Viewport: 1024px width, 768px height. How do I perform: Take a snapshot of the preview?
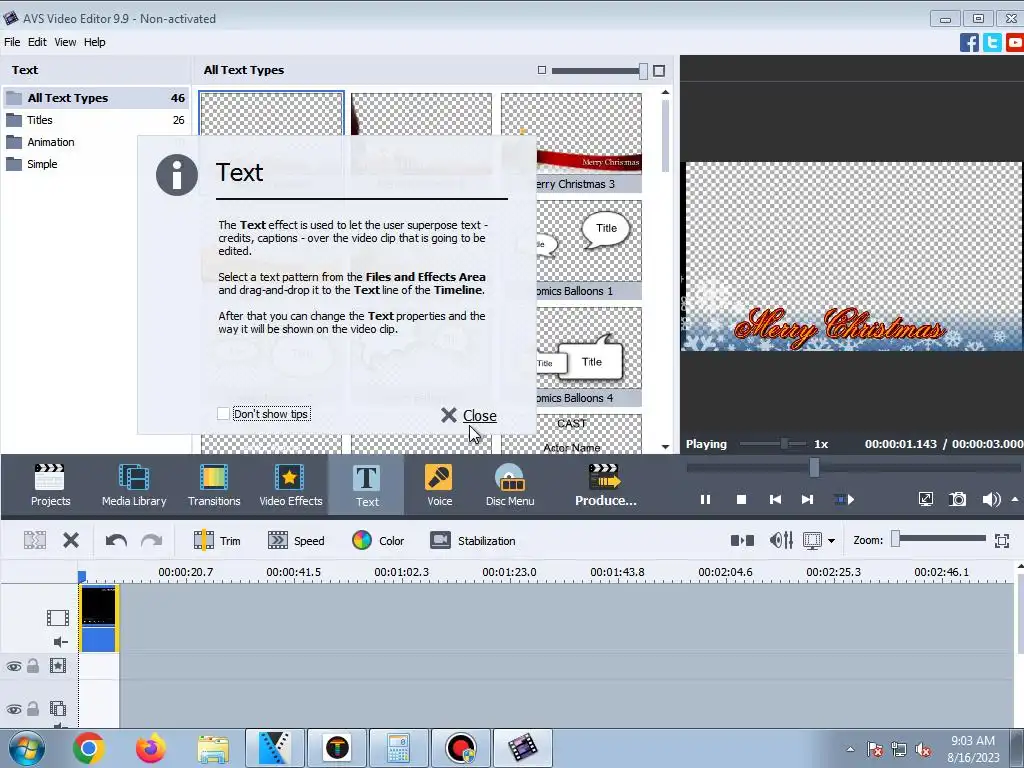[957, 500]
